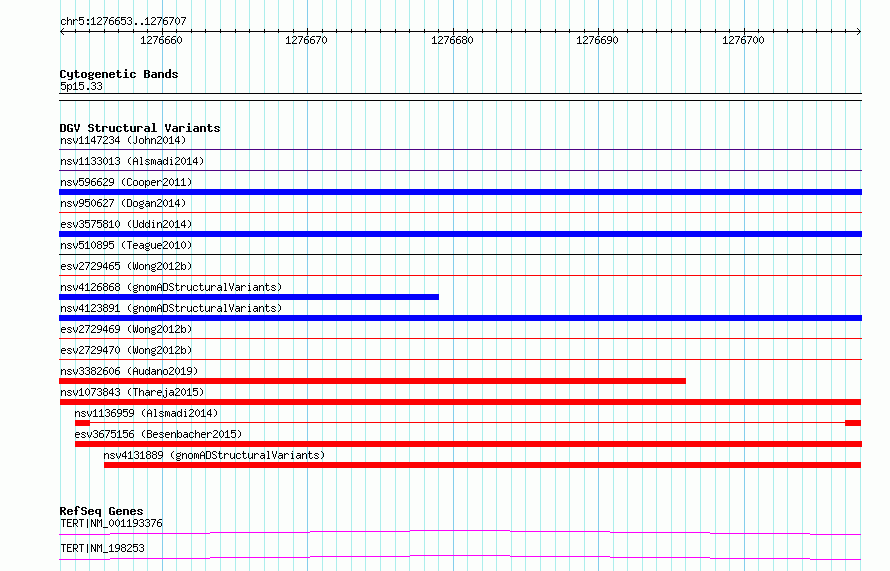
Task: Click ruler position 1276660
Action: [162, 40]
